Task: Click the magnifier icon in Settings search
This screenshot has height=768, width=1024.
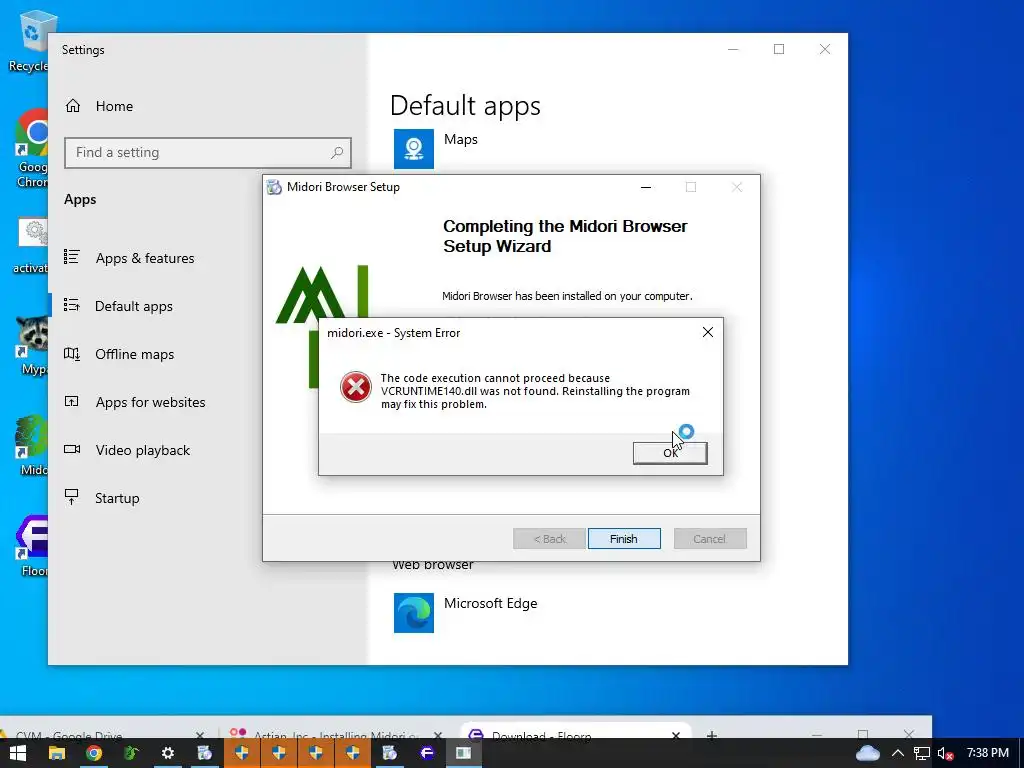Action: pyautogui.click(x=337, y=153)
